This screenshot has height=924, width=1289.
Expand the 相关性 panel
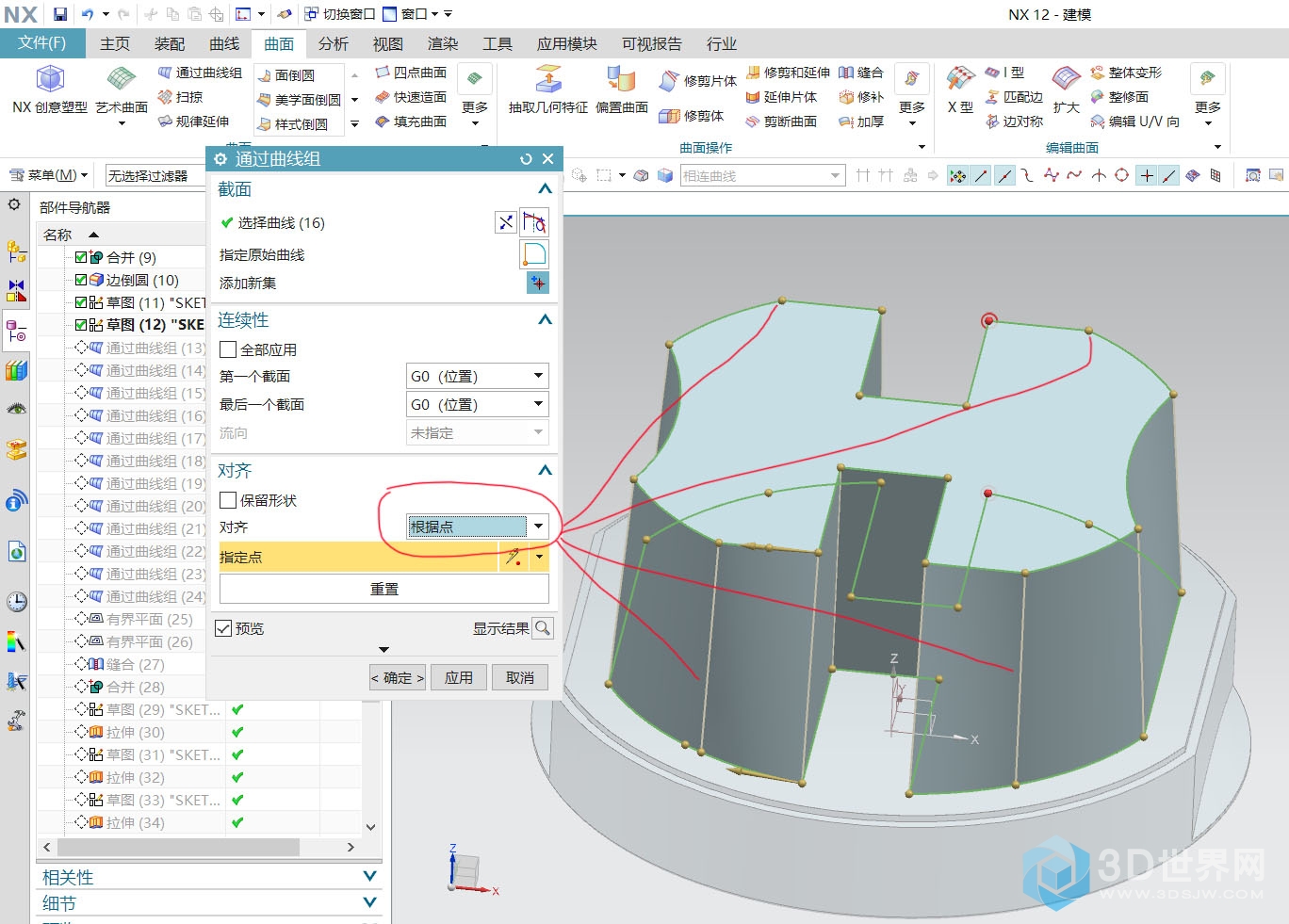[369, 877]
